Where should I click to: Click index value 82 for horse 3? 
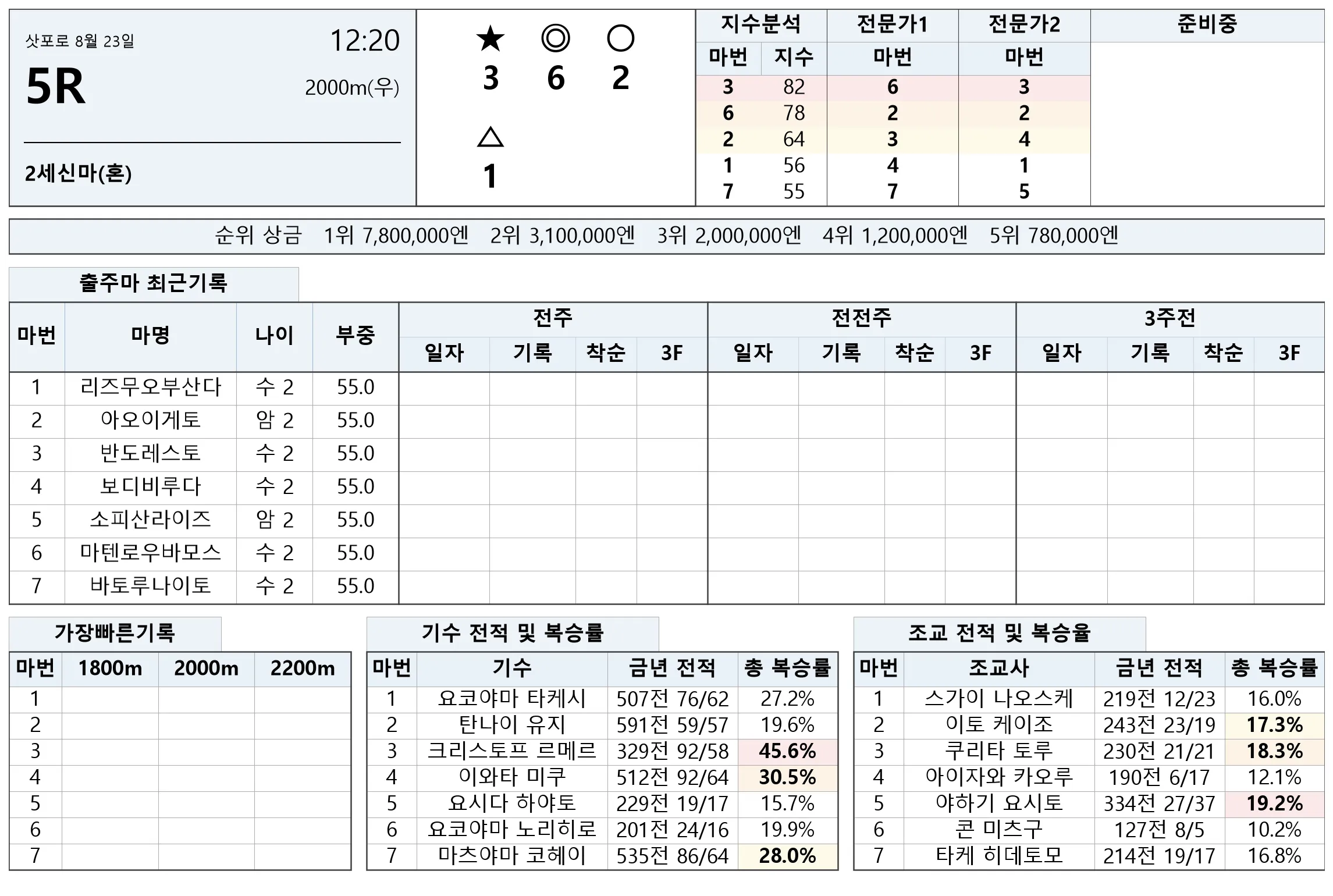[x=794, y=87]
